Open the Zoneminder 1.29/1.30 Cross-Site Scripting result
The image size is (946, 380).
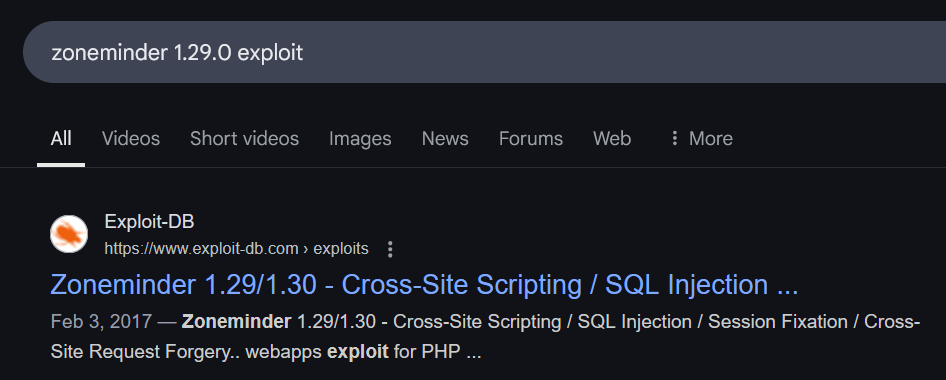(424, 285)
